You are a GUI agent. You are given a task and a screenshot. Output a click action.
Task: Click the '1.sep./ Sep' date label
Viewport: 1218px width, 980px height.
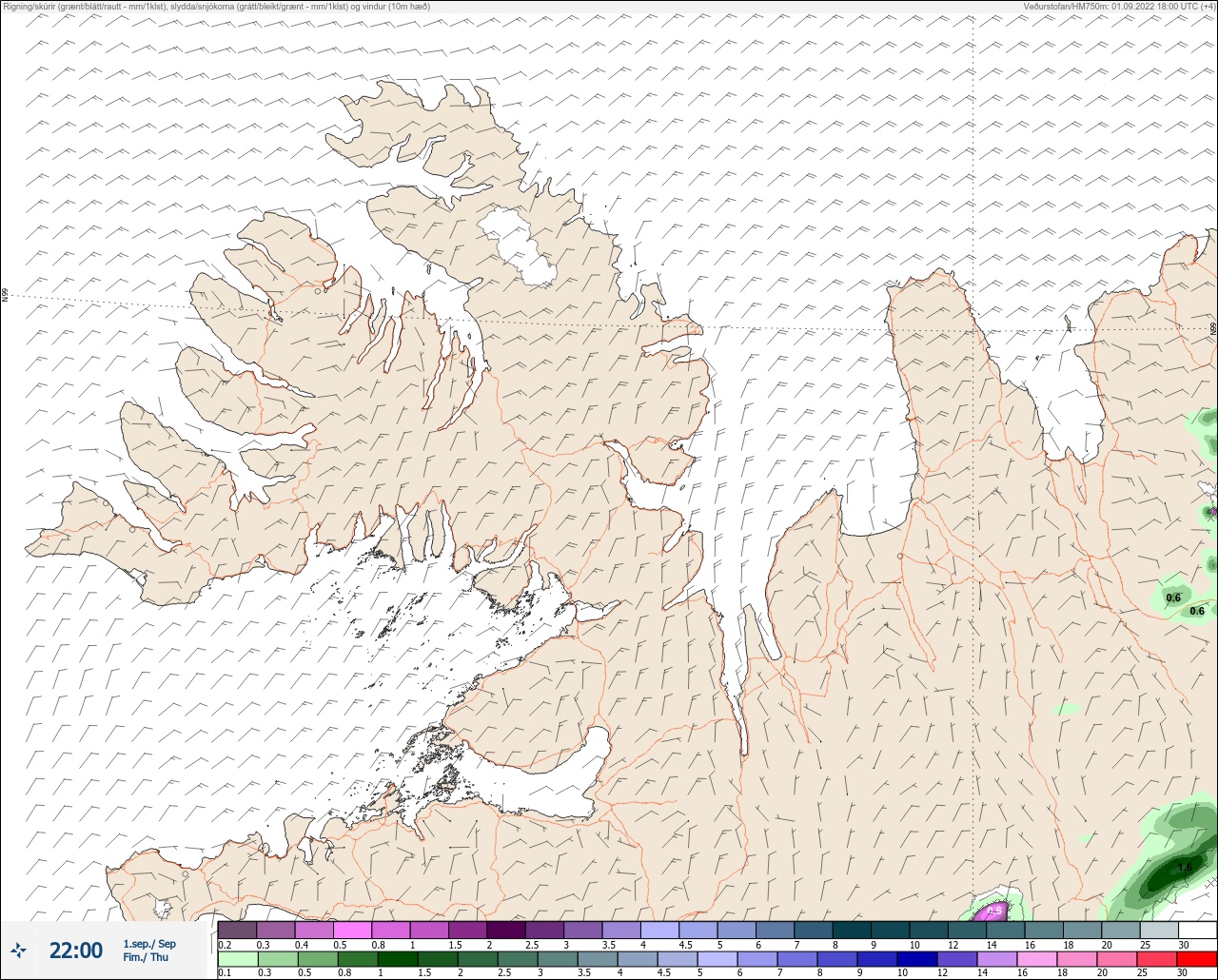tap(149, 944)
